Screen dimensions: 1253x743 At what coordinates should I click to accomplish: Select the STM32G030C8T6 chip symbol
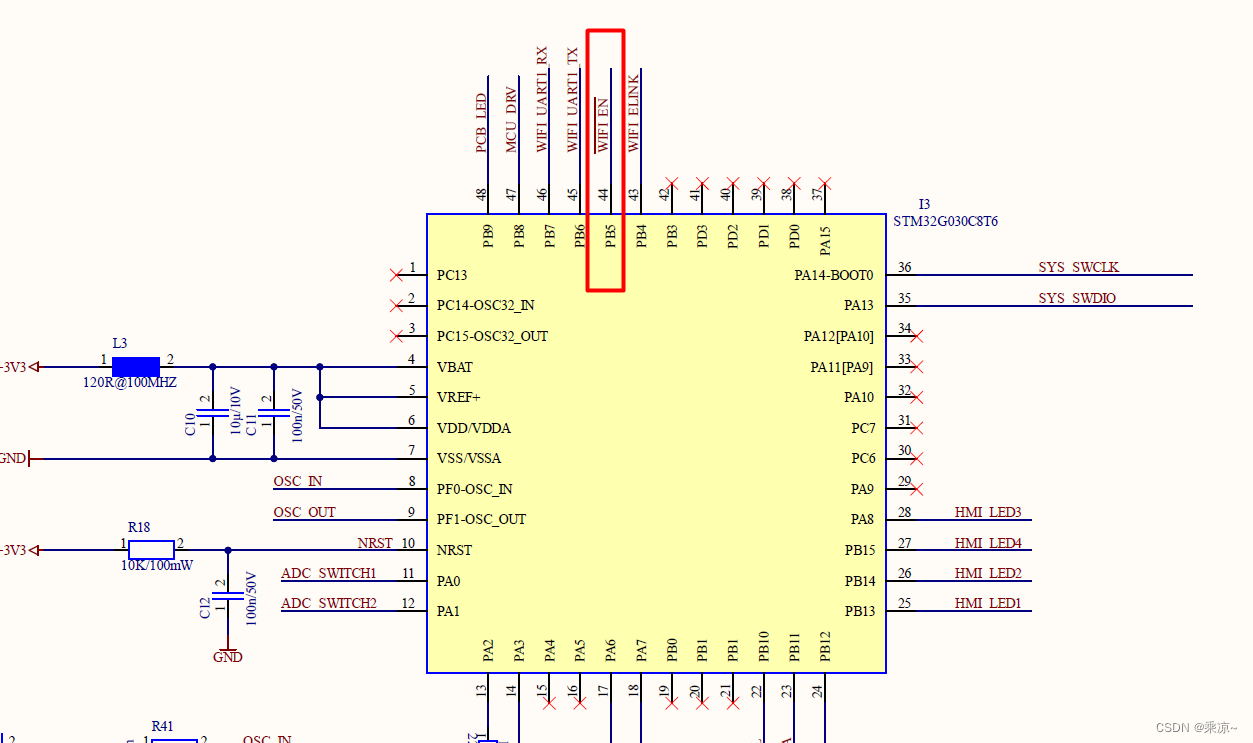[x=655, y=440]
